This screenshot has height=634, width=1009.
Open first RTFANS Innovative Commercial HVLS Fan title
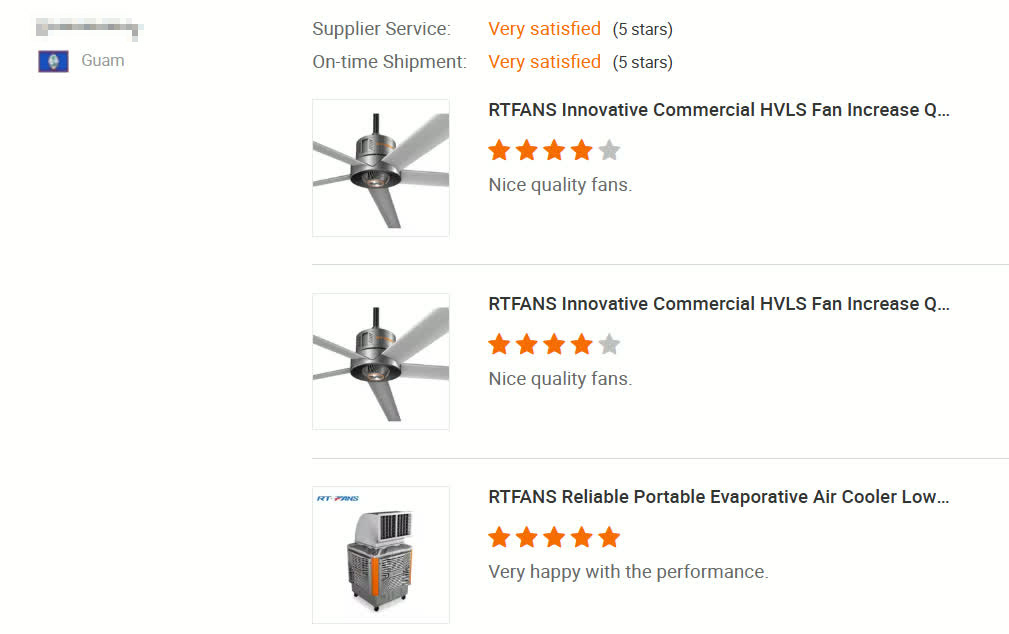(718, 110)
